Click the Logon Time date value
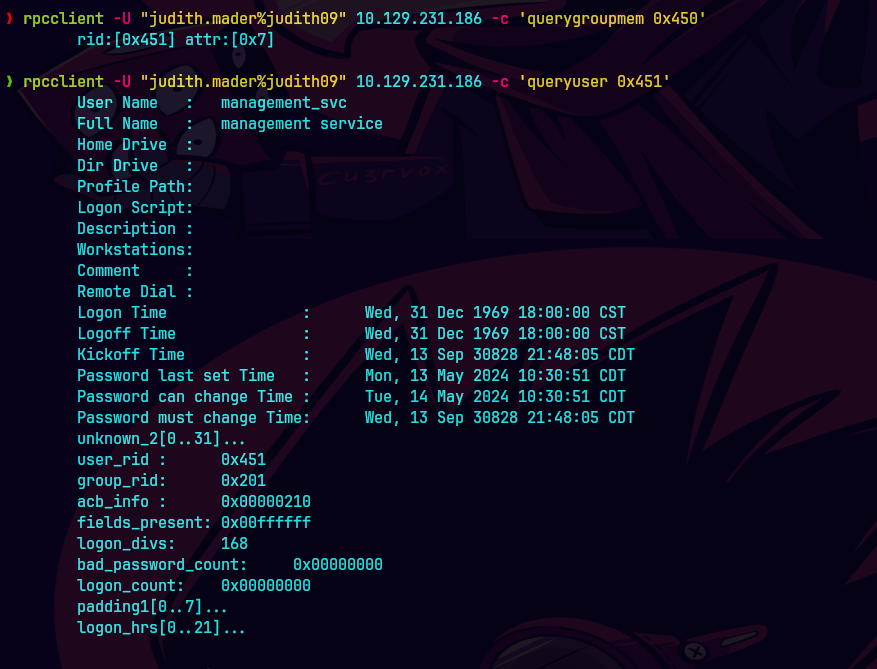The width and height of the screenshot is (877, 669). [495, 313]
